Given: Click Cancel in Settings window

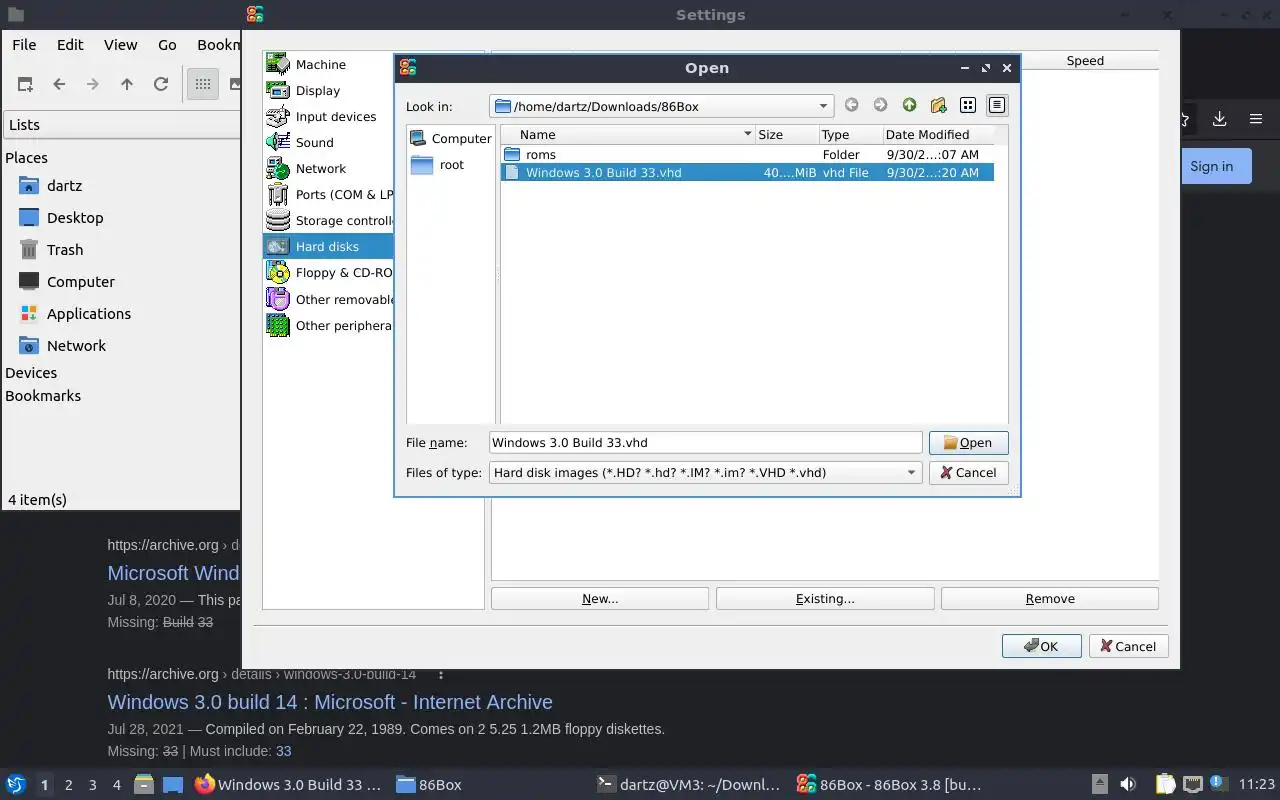Looking at the screenshot, I should coord(1129,646).
